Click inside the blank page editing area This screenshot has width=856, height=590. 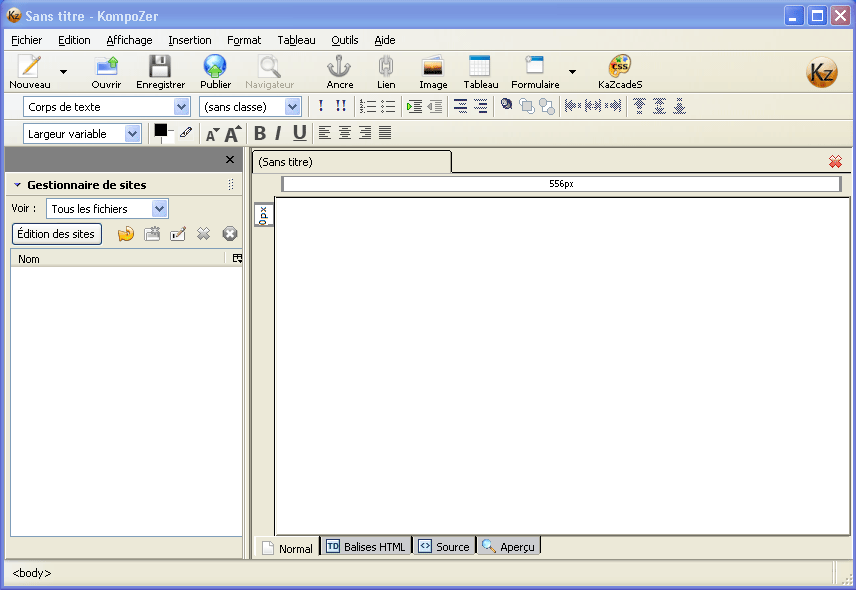coord(562,366)
